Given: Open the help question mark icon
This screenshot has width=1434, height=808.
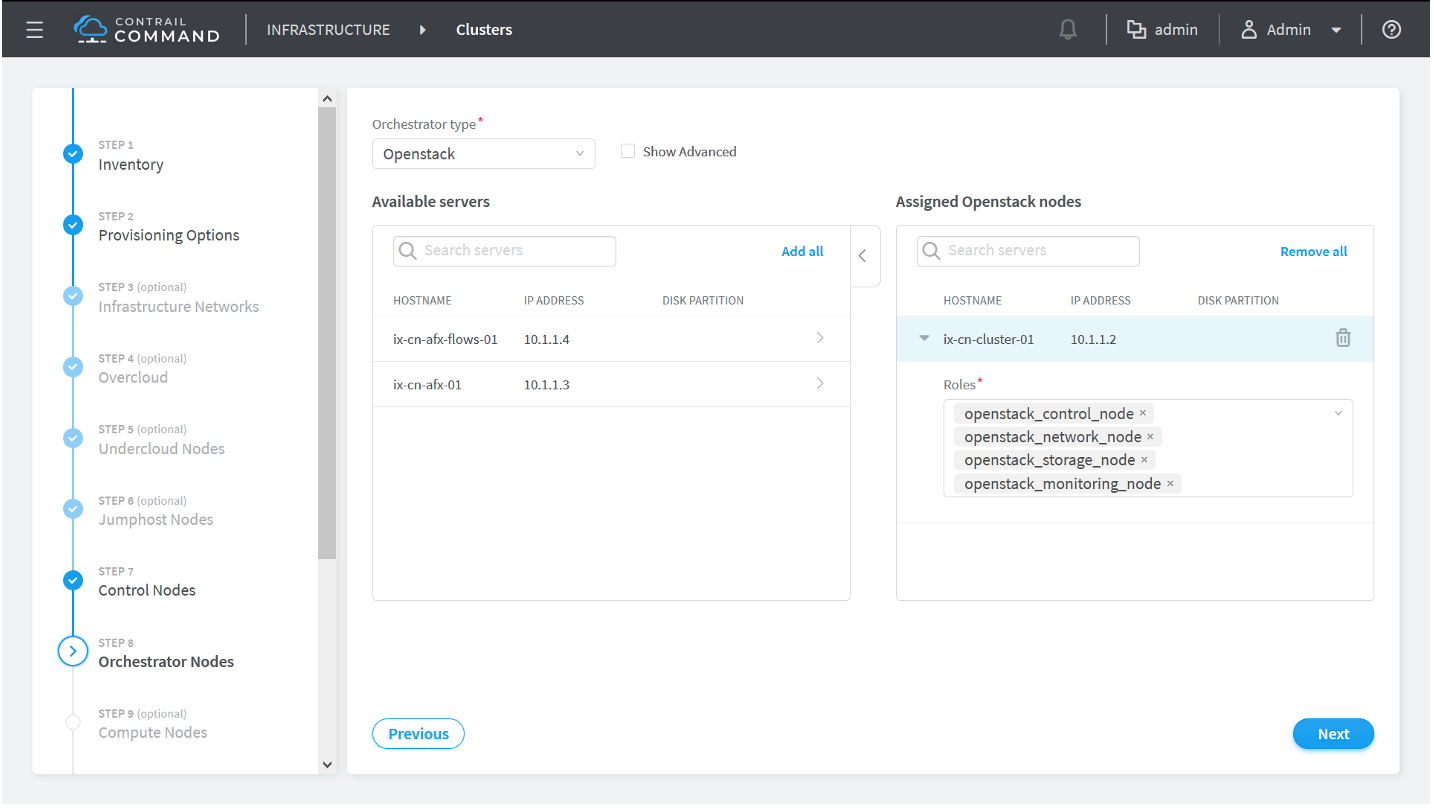Looking at the screenshot, I should pos(1391,30).
